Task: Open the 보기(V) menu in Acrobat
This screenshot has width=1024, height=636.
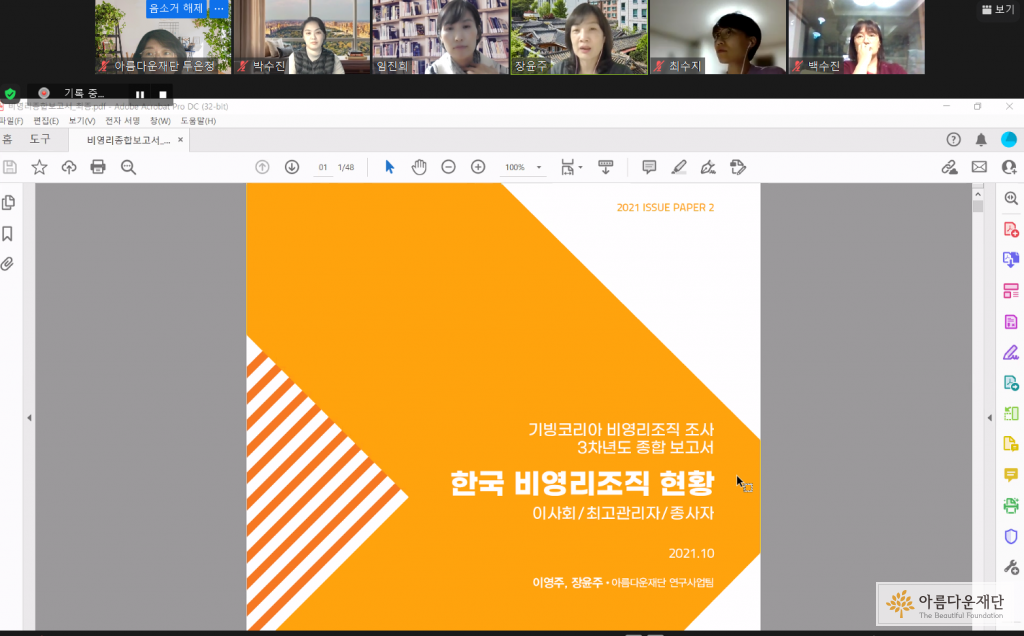Action: (82, 121)
